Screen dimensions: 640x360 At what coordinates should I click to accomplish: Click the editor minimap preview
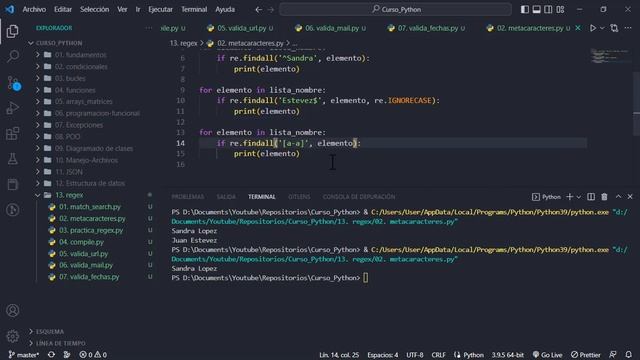[x=611, y=56]
